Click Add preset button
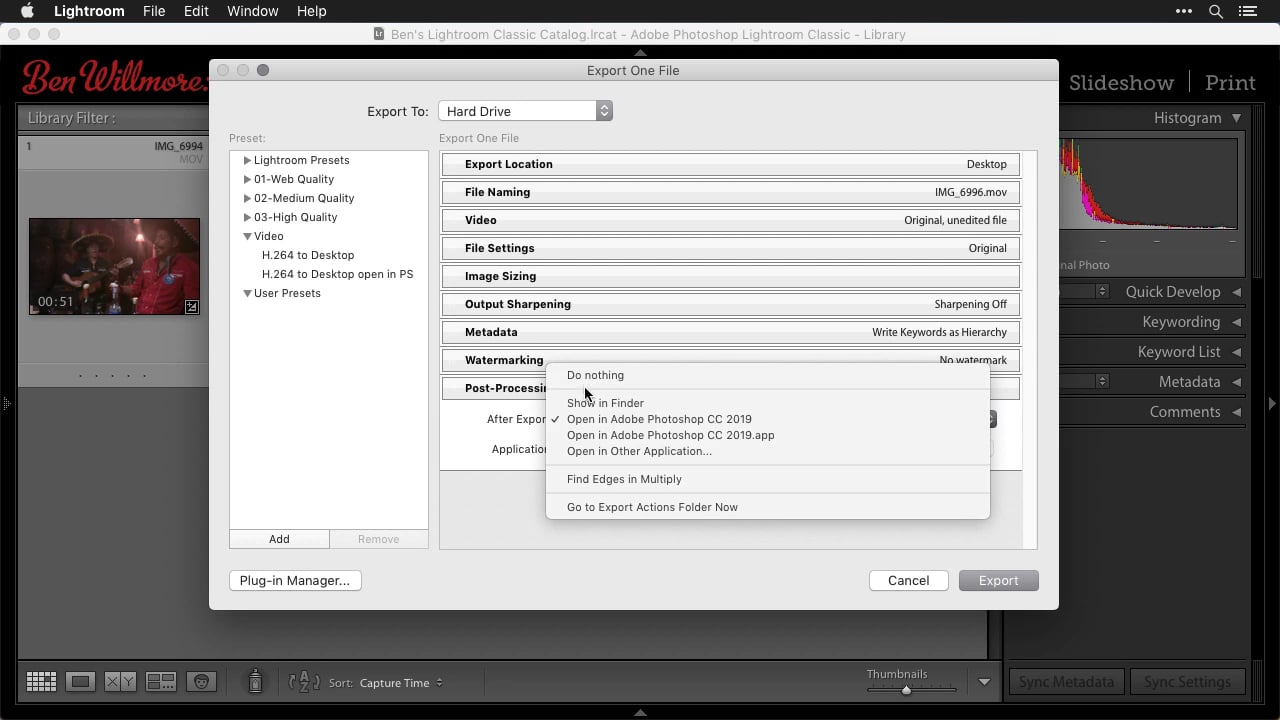Viewport: 1280px width, 720px height. (279, 539)
